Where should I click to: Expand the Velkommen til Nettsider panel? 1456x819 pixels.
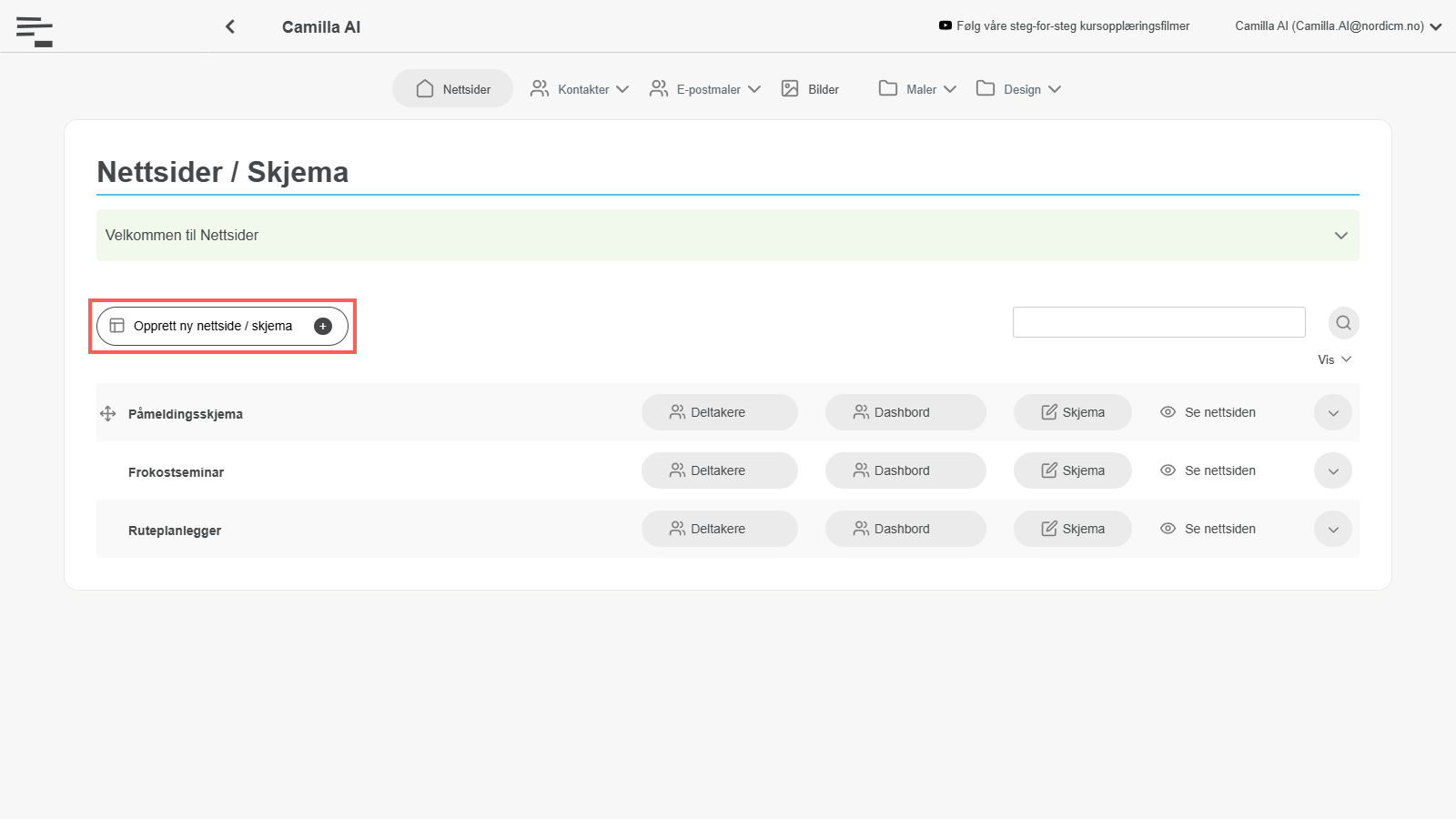pos(728,236)
